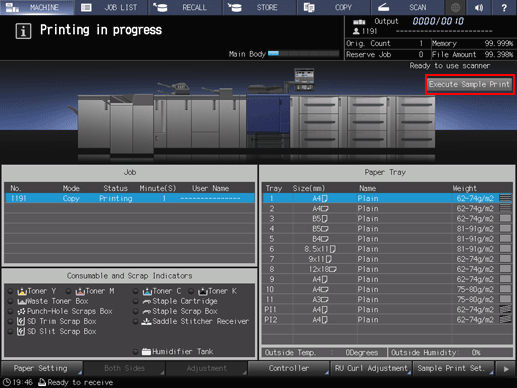The height and width of the screenshot is (388, 517).
Task: Click the Toner Y indicator icon
Action: (x=22, y=291)
